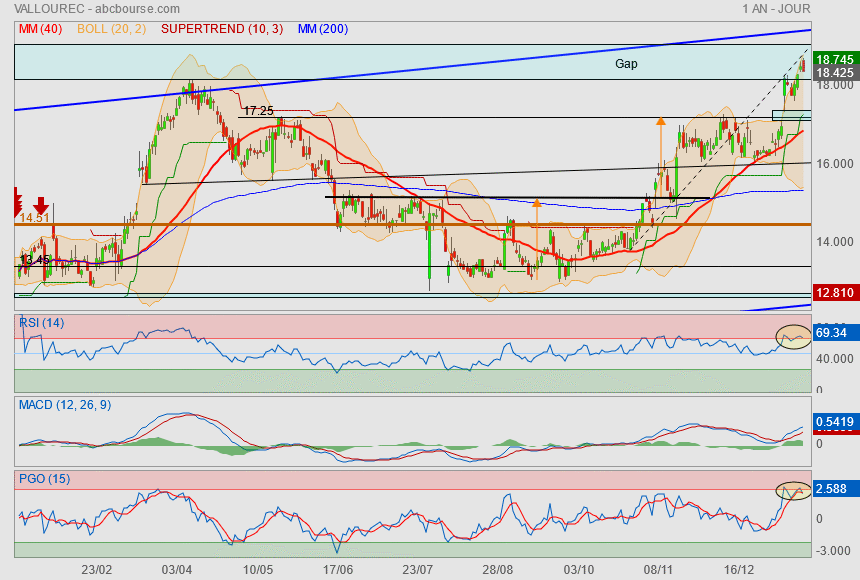
Task: Click the green 18.745 price tag
Action: click(834, 59)
